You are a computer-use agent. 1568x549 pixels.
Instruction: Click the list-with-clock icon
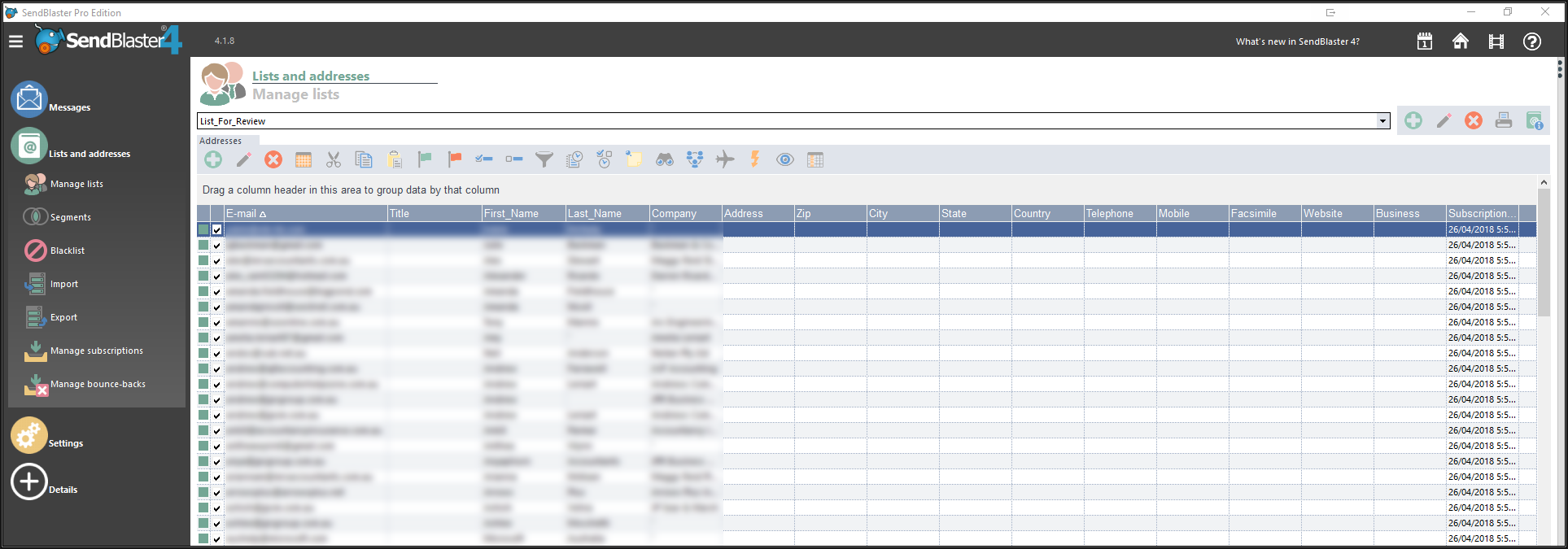(x=574, y=159)
